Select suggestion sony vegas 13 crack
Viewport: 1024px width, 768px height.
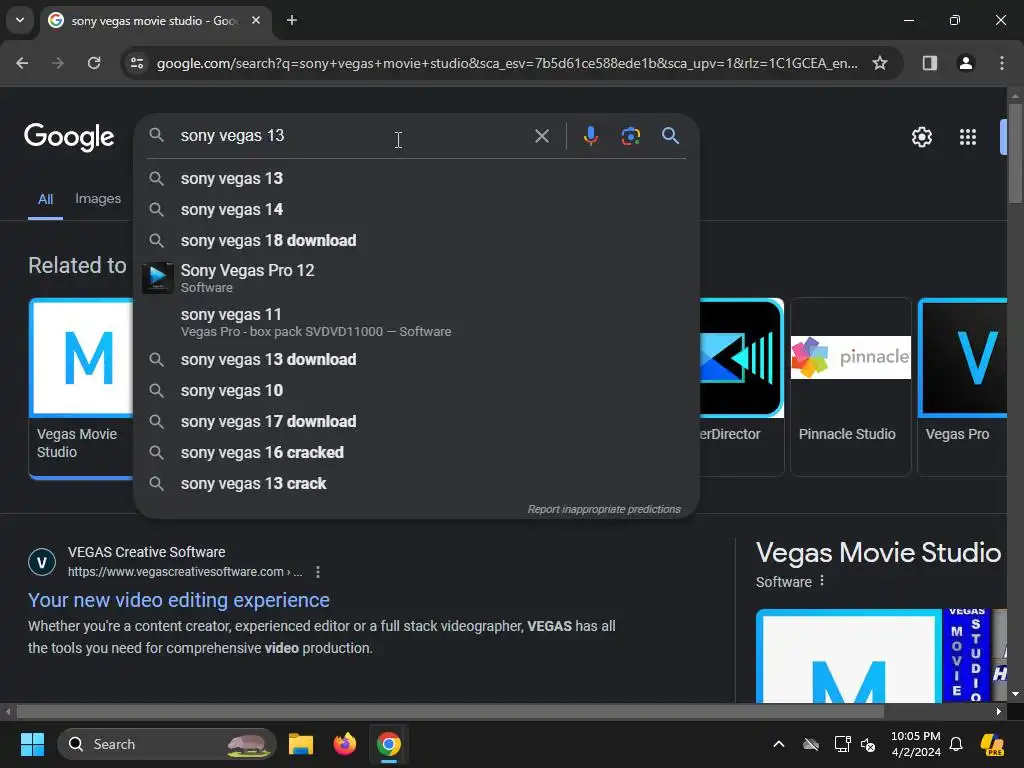(x=417, y=483)
